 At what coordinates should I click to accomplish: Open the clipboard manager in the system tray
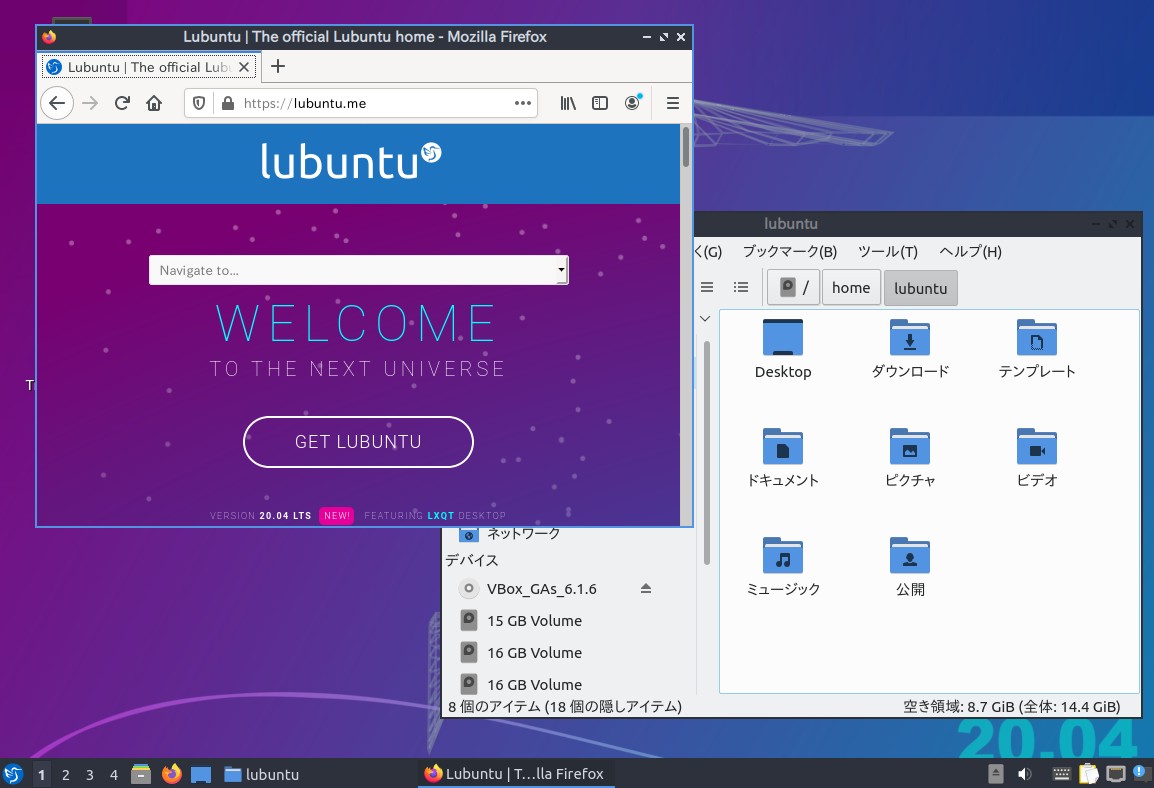point(1088,773)
